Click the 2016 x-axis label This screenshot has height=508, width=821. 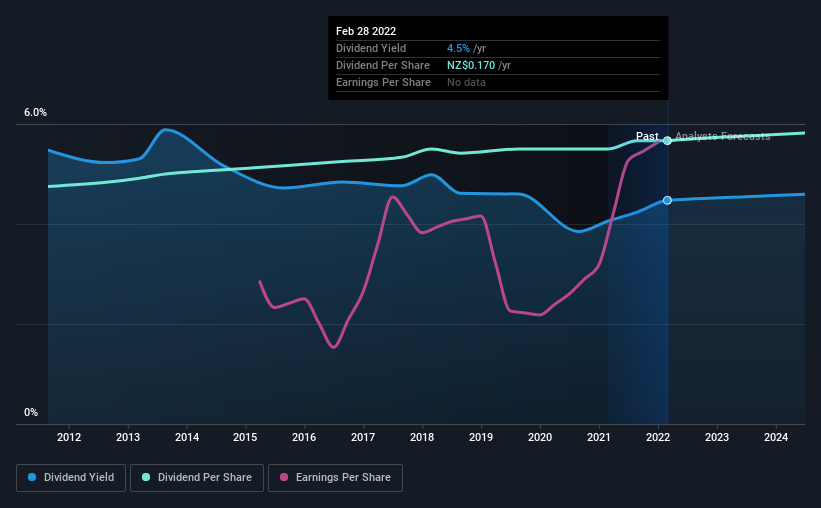pyautogui.click(x=304, y=437)
